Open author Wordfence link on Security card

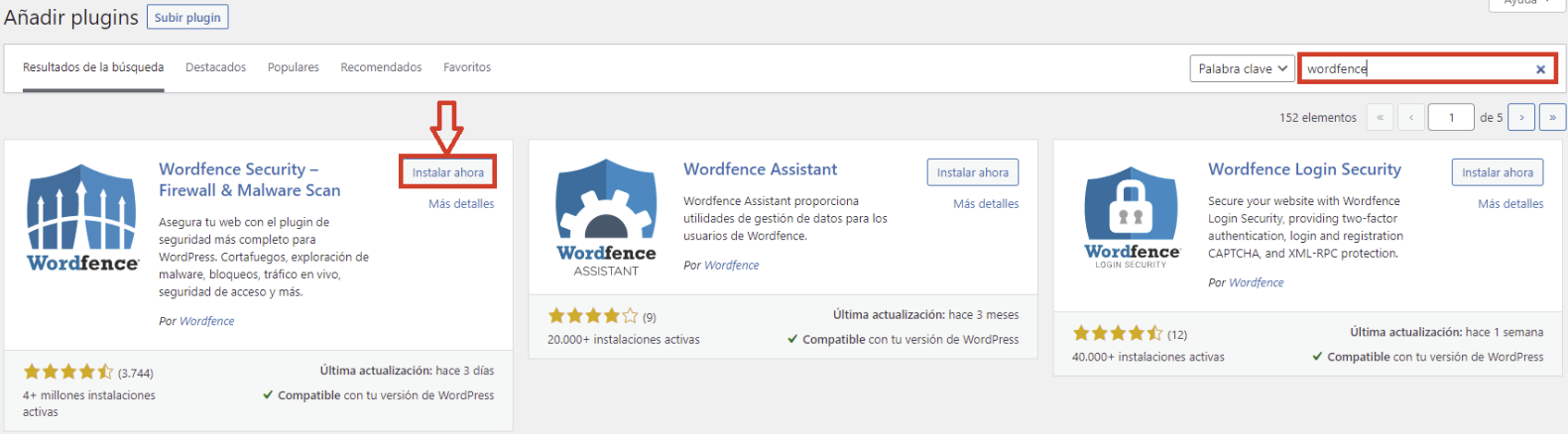click(x=207, y=321)
